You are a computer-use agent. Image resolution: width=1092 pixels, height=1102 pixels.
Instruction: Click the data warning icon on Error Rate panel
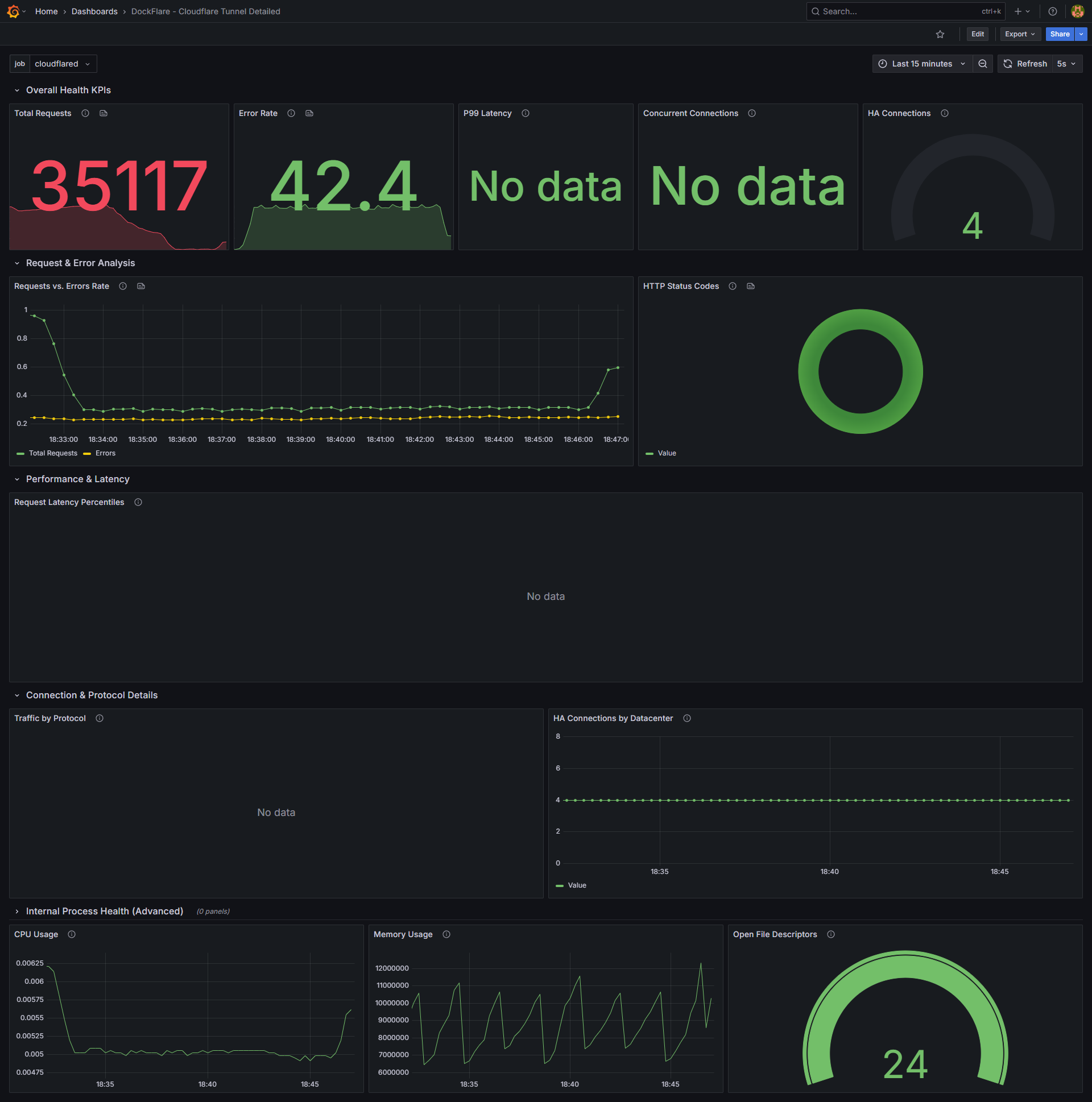click(309, 113)
